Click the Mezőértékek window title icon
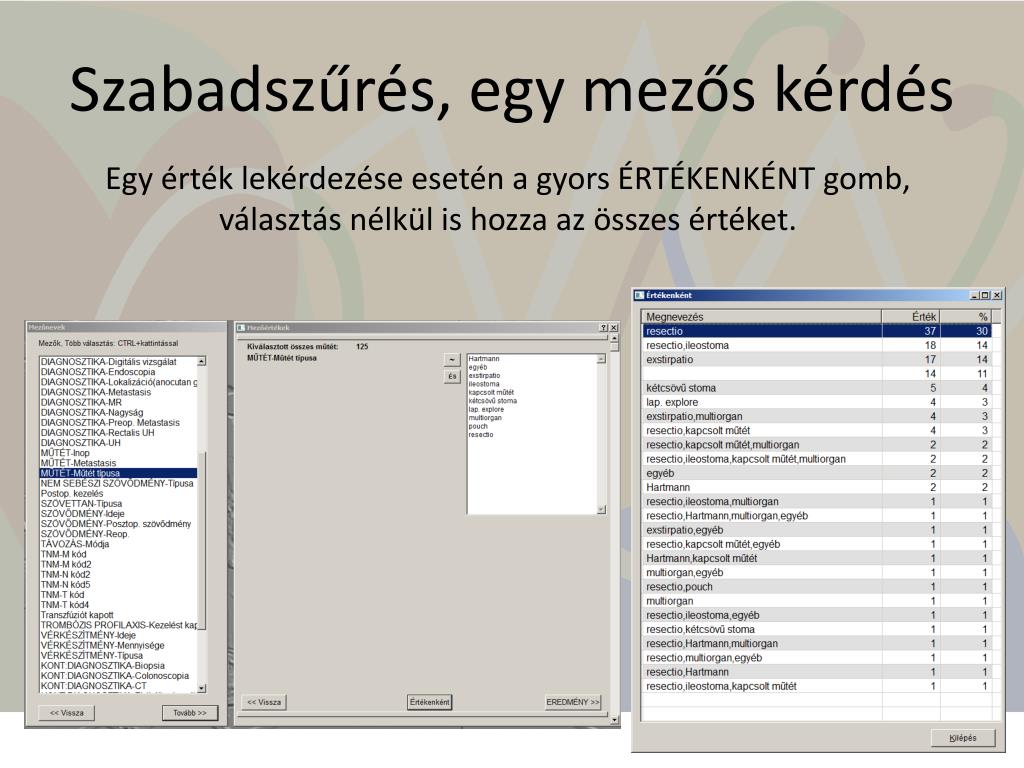 click(x=240, y=328)
